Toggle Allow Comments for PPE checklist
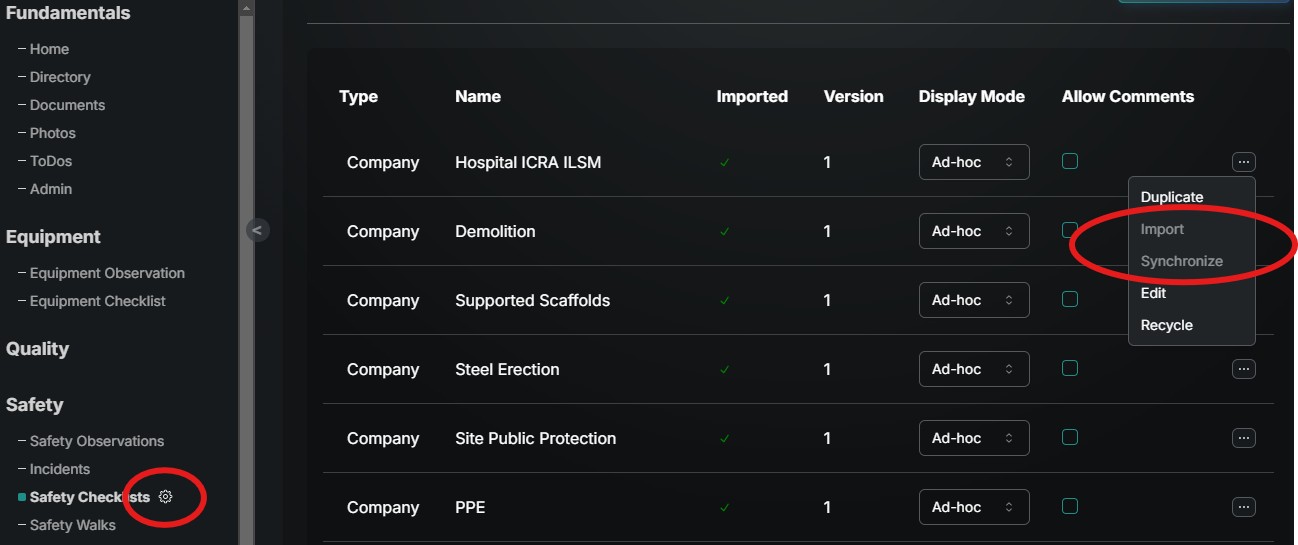The height and width of the screenshot is (545, 1298). click(x=1070, y=506)
